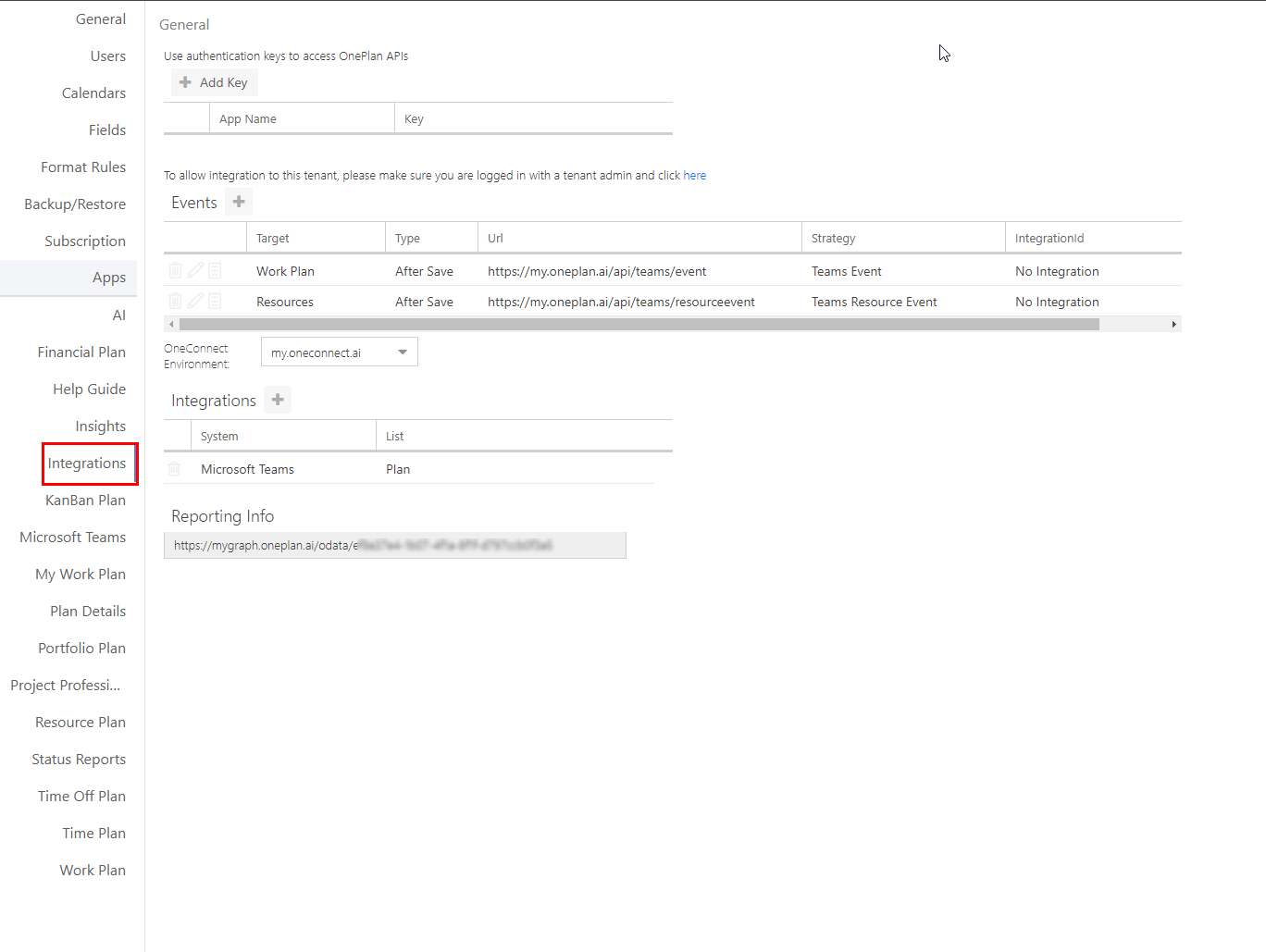Open KanBan Plan settings

click(85, 501)
